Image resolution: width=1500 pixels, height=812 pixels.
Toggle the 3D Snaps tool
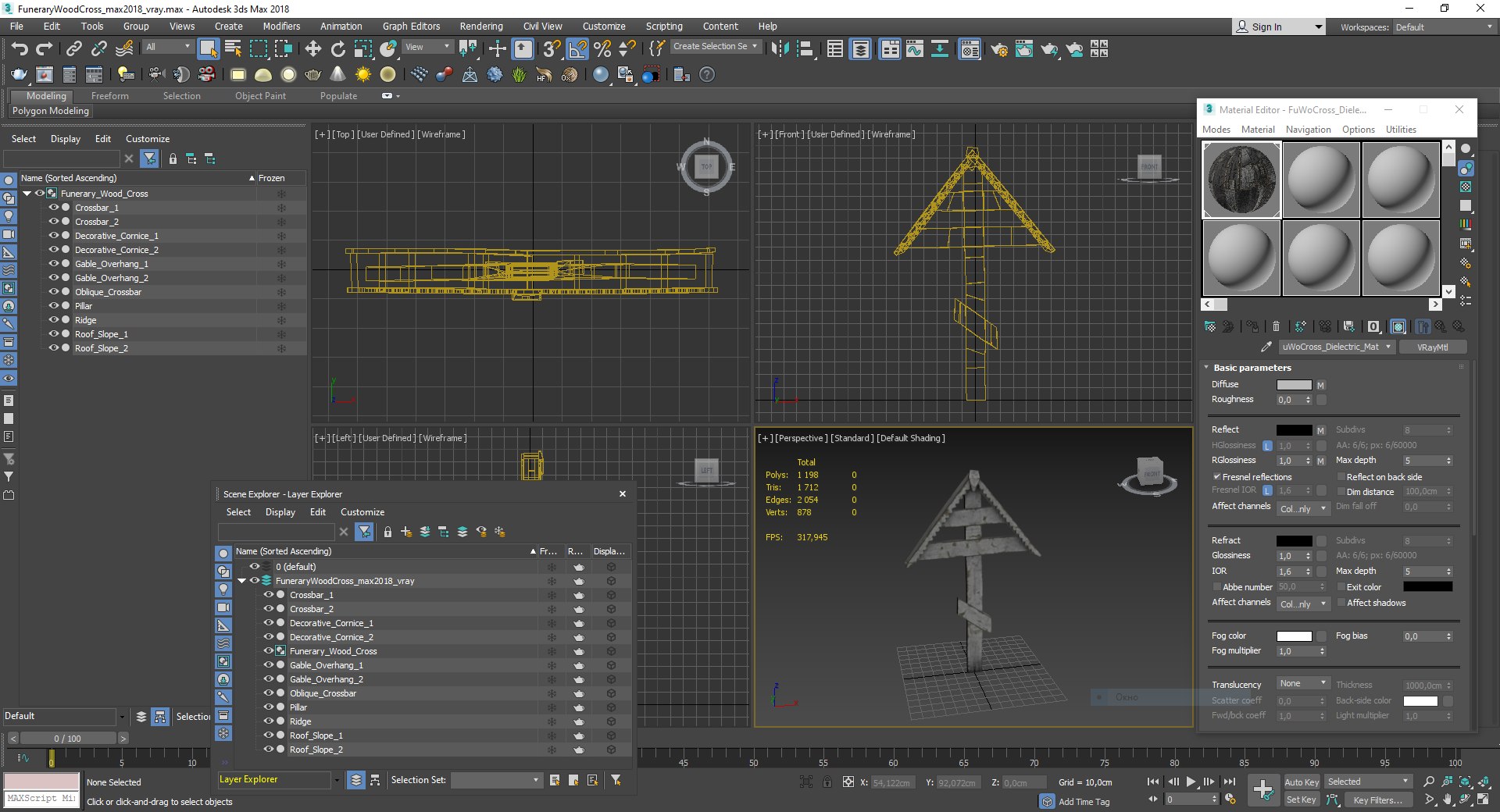pos(552,49)
